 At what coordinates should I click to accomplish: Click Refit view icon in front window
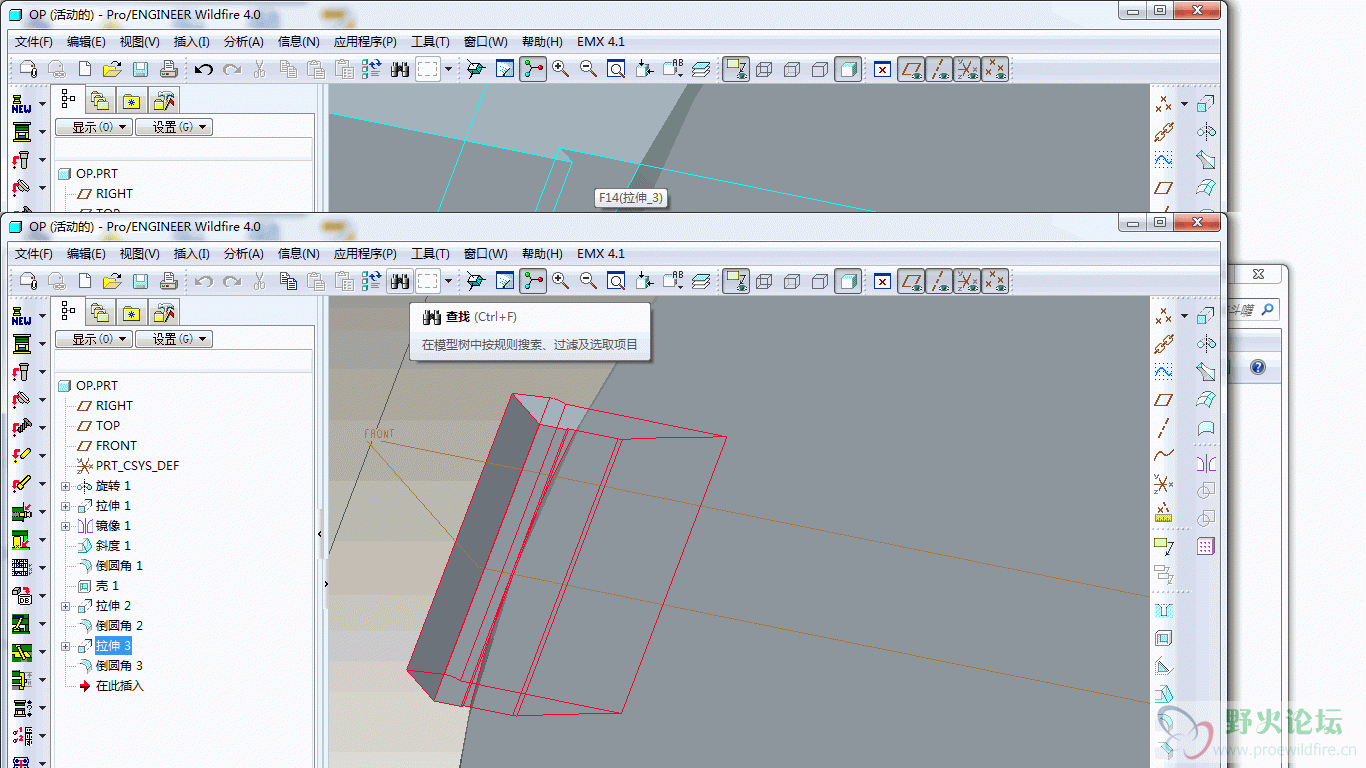click(x=616, y=282)
